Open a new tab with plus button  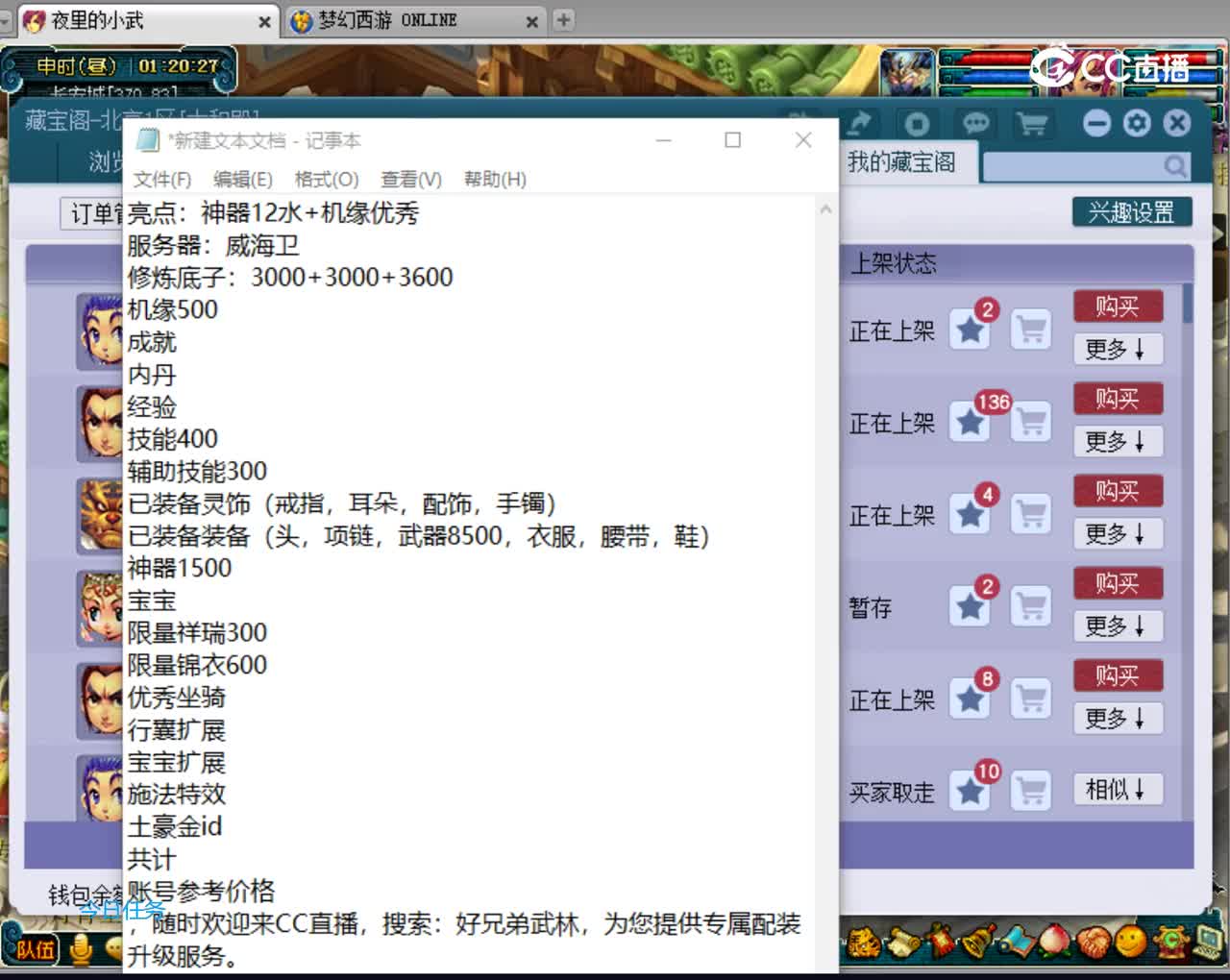click(564, 19)
